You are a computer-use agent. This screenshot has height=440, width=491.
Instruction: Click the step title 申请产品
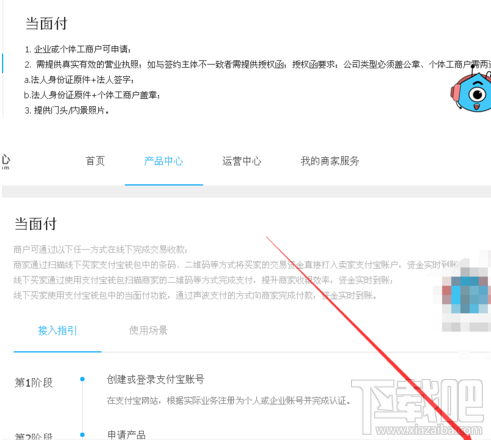pos(126,435)
